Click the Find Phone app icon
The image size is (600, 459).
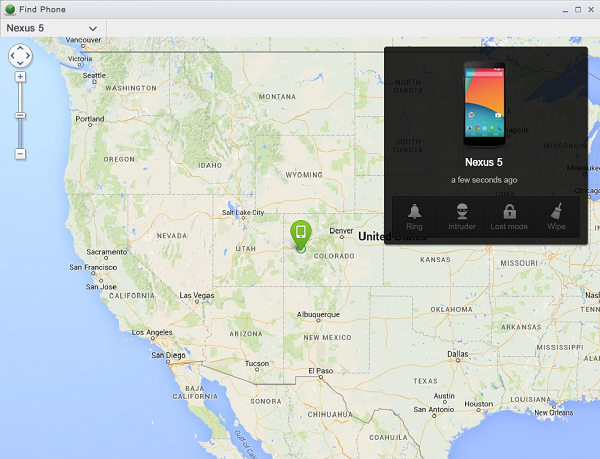pyautogui.click(x=10, y=9)
